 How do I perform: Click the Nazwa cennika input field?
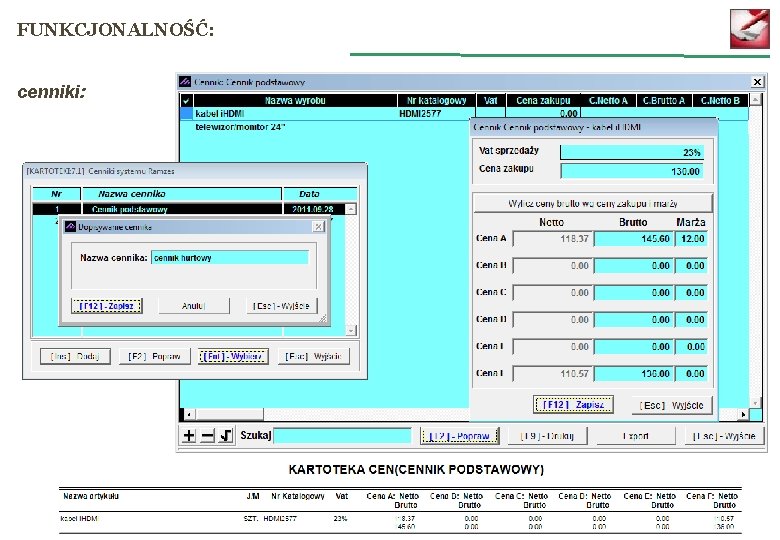pos(230,258)
